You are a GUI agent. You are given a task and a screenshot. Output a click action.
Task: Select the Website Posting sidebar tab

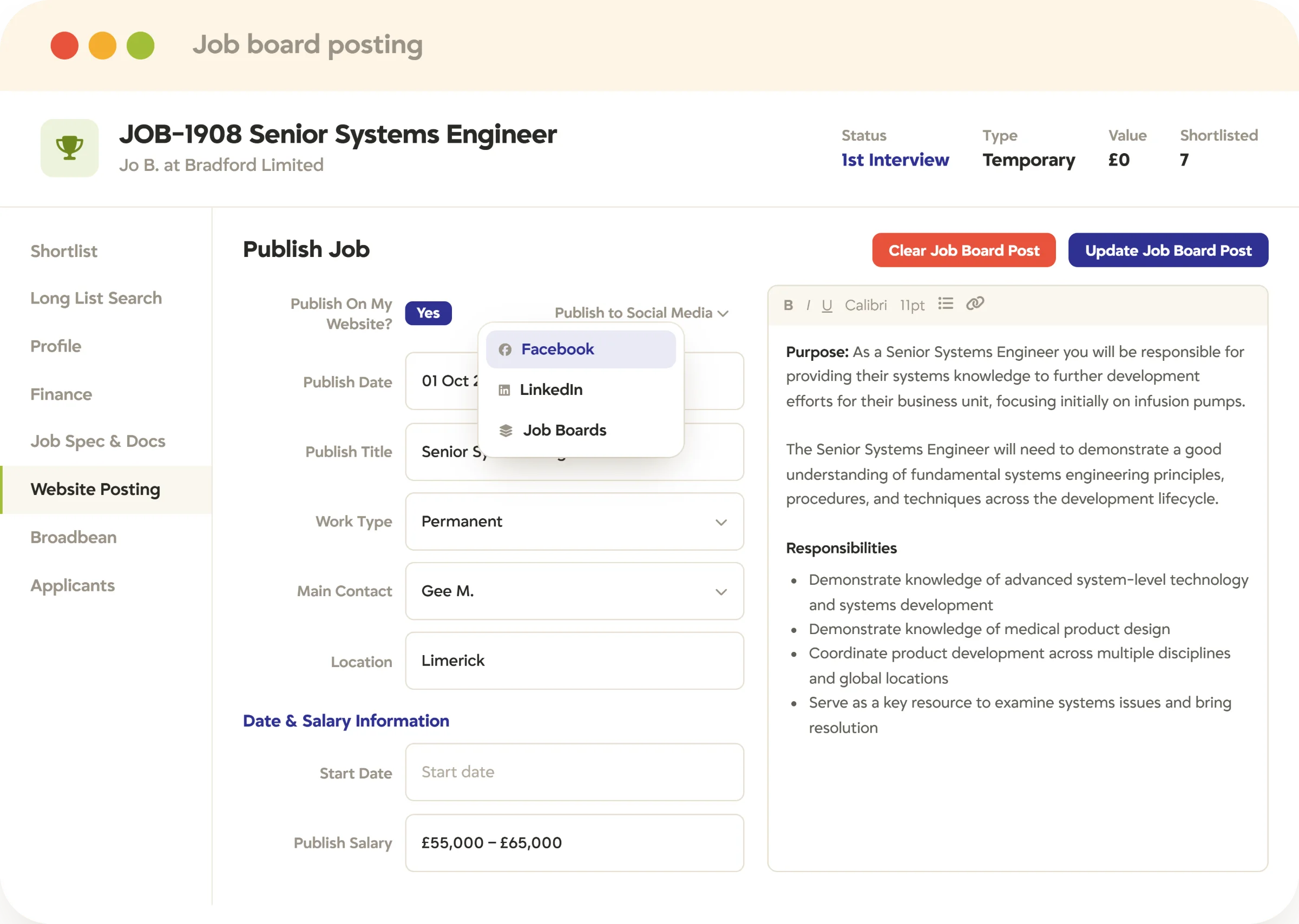coord(107,489)
